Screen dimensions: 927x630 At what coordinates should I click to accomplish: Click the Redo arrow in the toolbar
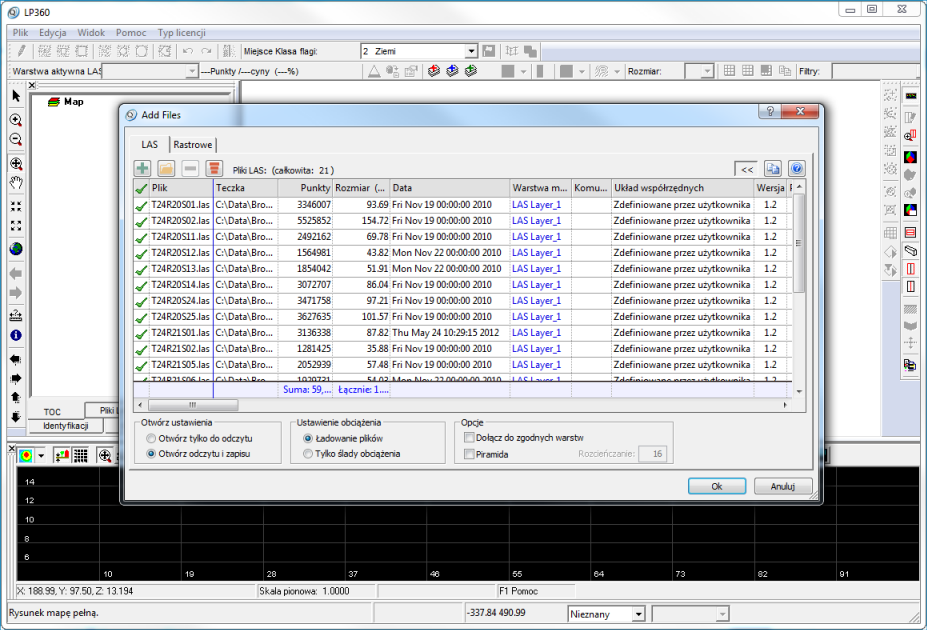[206, 51]
